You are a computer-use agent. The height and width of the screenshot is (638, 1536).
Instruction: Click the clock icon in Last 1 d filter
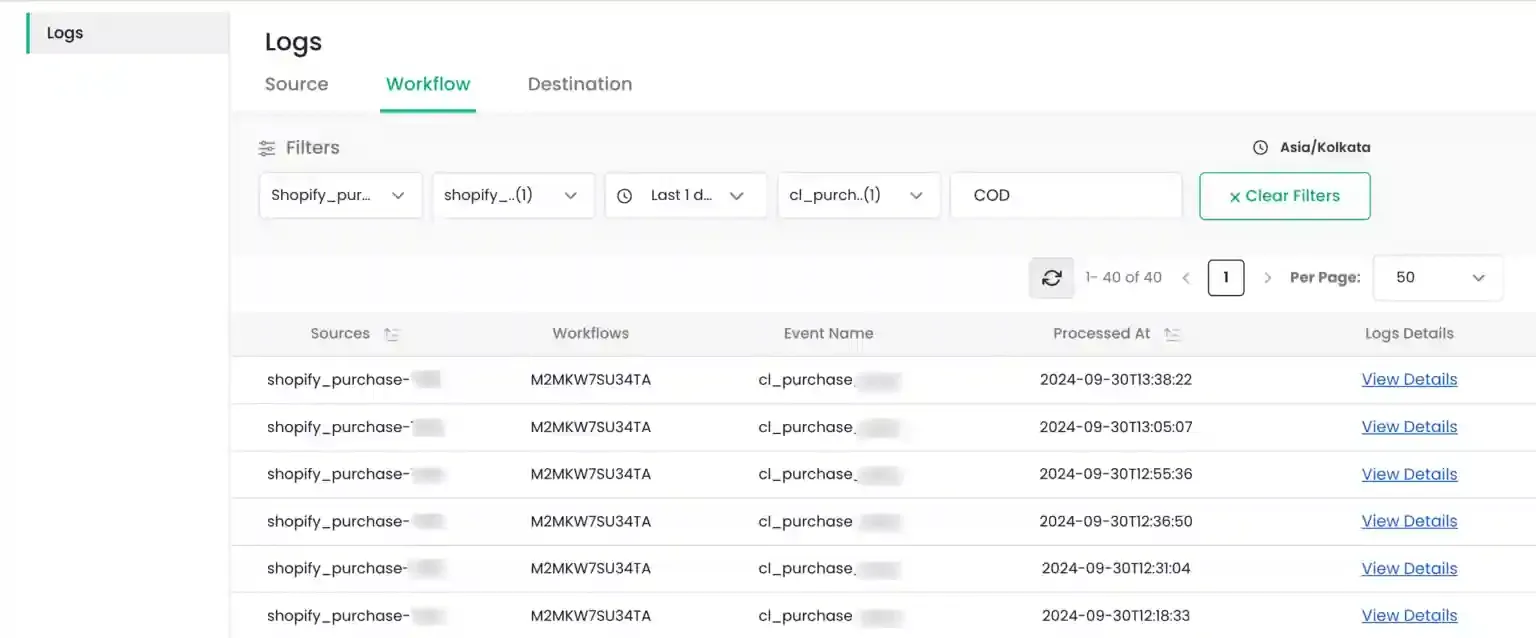625,196
